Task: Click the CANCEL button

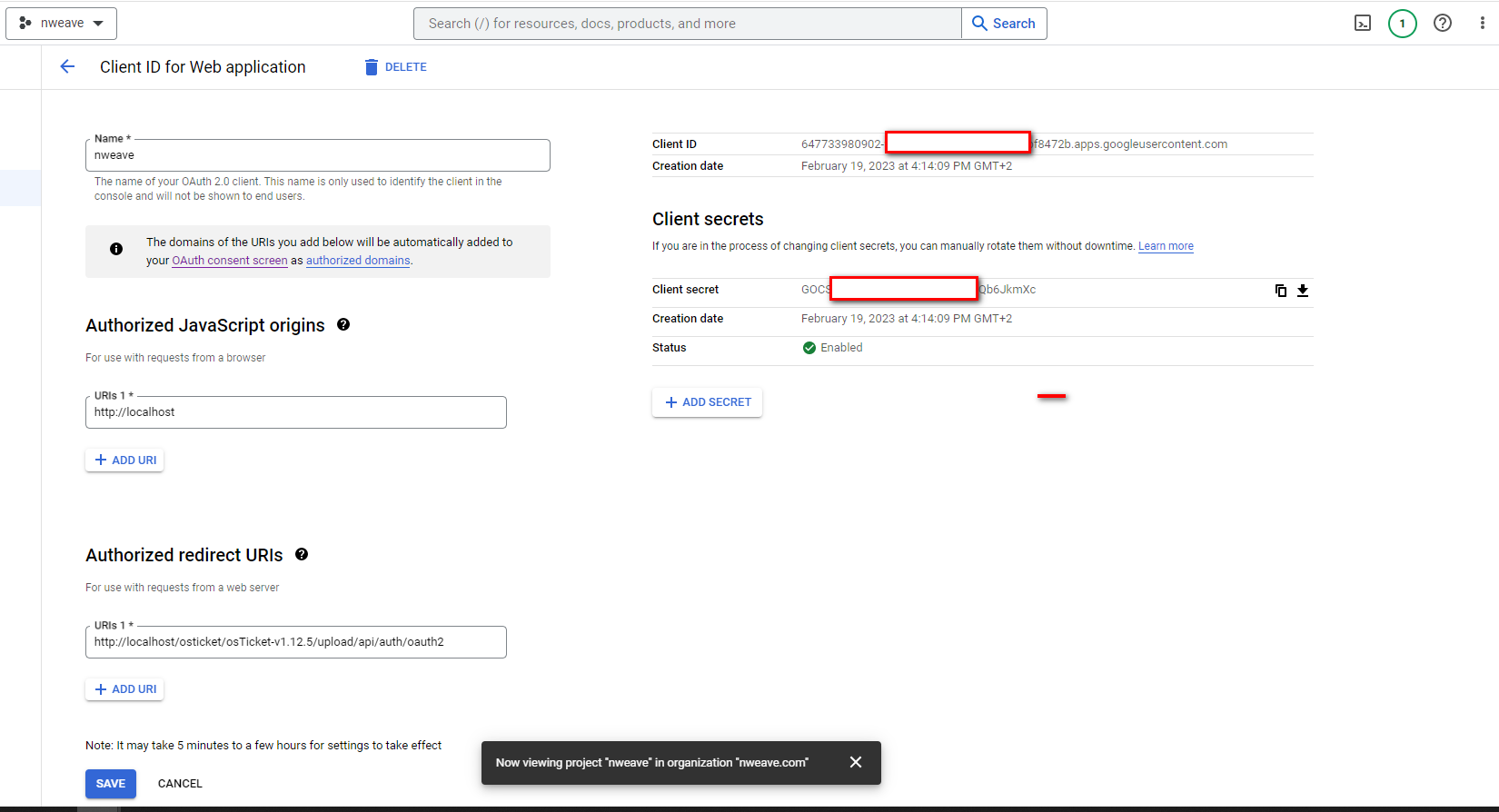Action: (x=180, y=784)
